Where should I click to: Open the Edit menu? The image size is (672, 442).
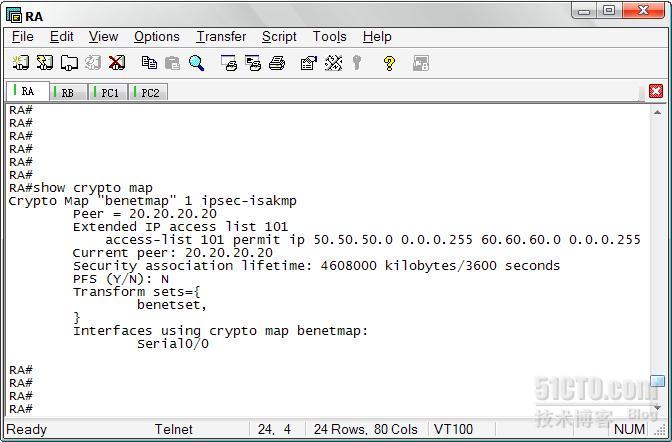tap(62, 37)
